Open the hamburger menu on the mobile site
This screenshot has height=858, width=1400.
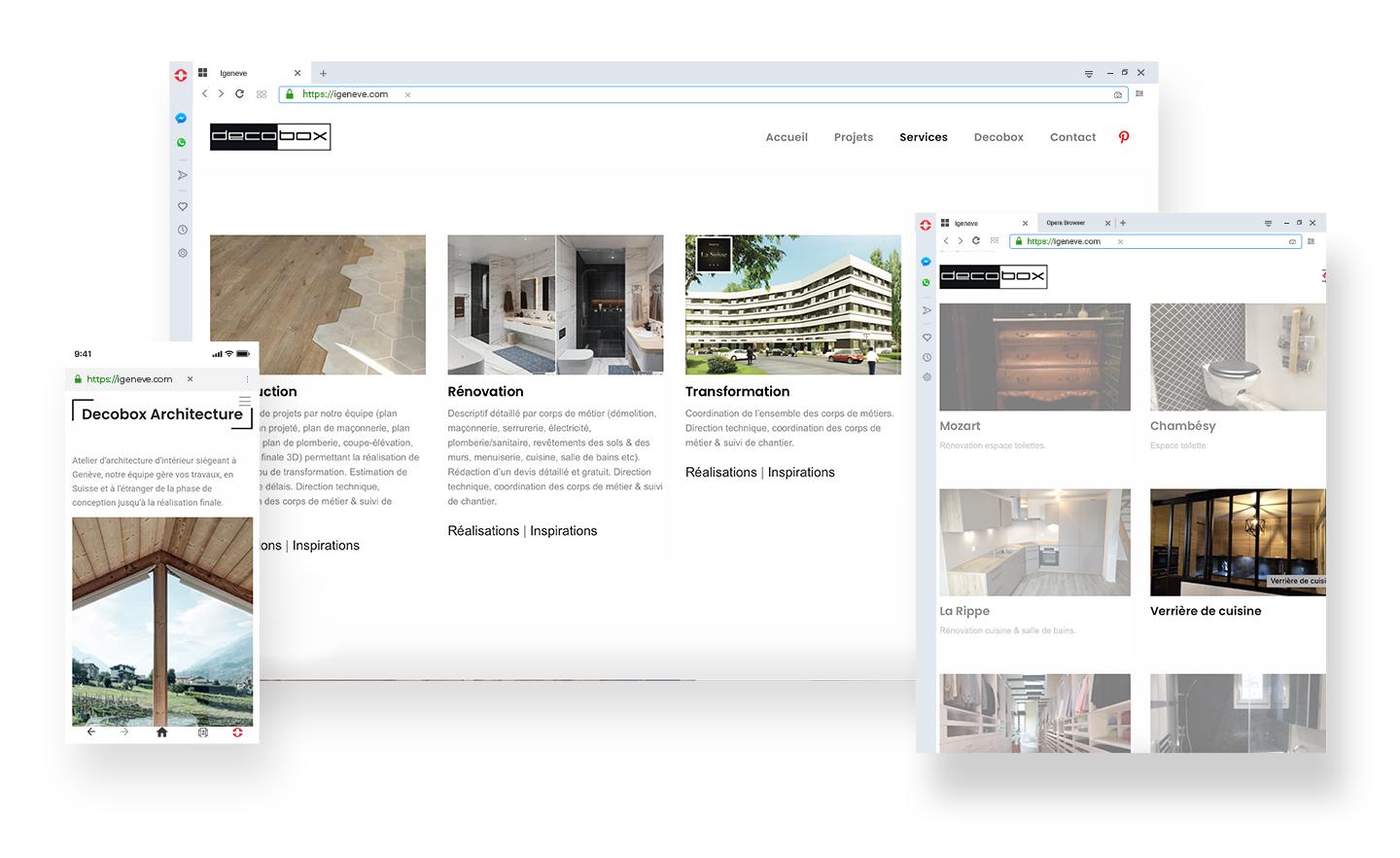(x=245, y=401)
